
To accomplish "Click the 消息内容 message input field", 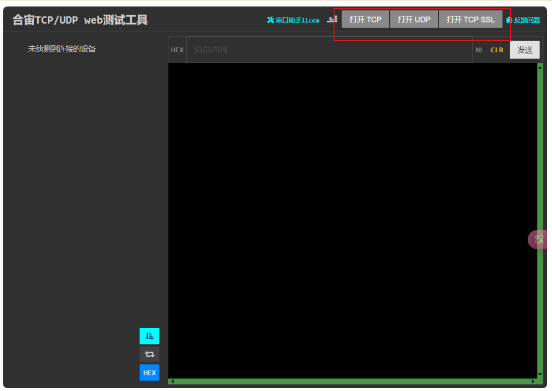I will [x=329, y=50].
